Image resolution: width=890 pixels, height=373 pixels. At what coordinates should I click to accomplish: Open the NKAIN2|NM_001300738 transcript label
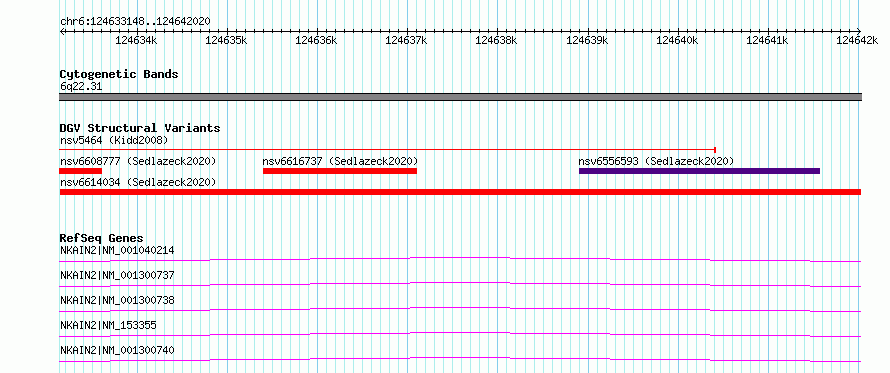[117, 300]
